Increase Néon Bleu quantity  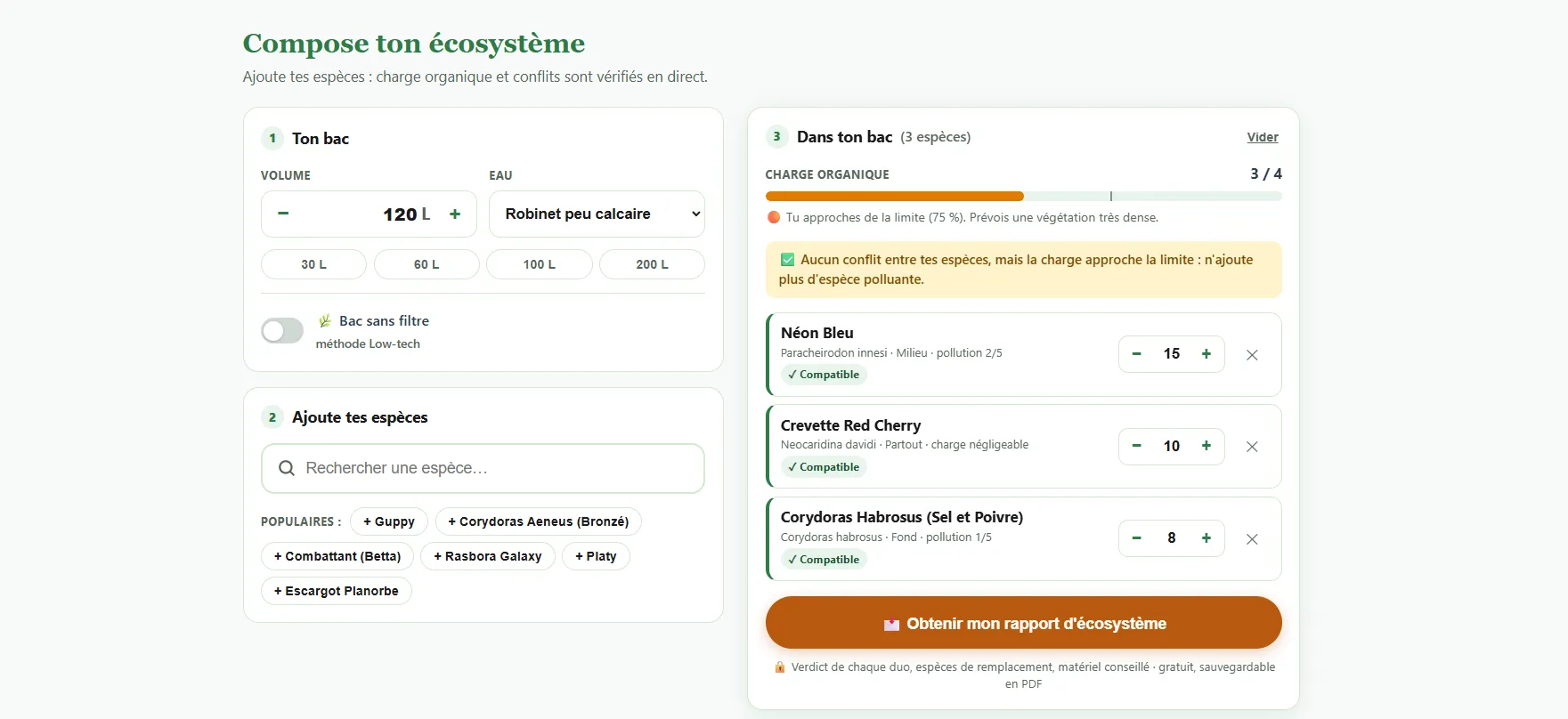[x=1206, y=354]
